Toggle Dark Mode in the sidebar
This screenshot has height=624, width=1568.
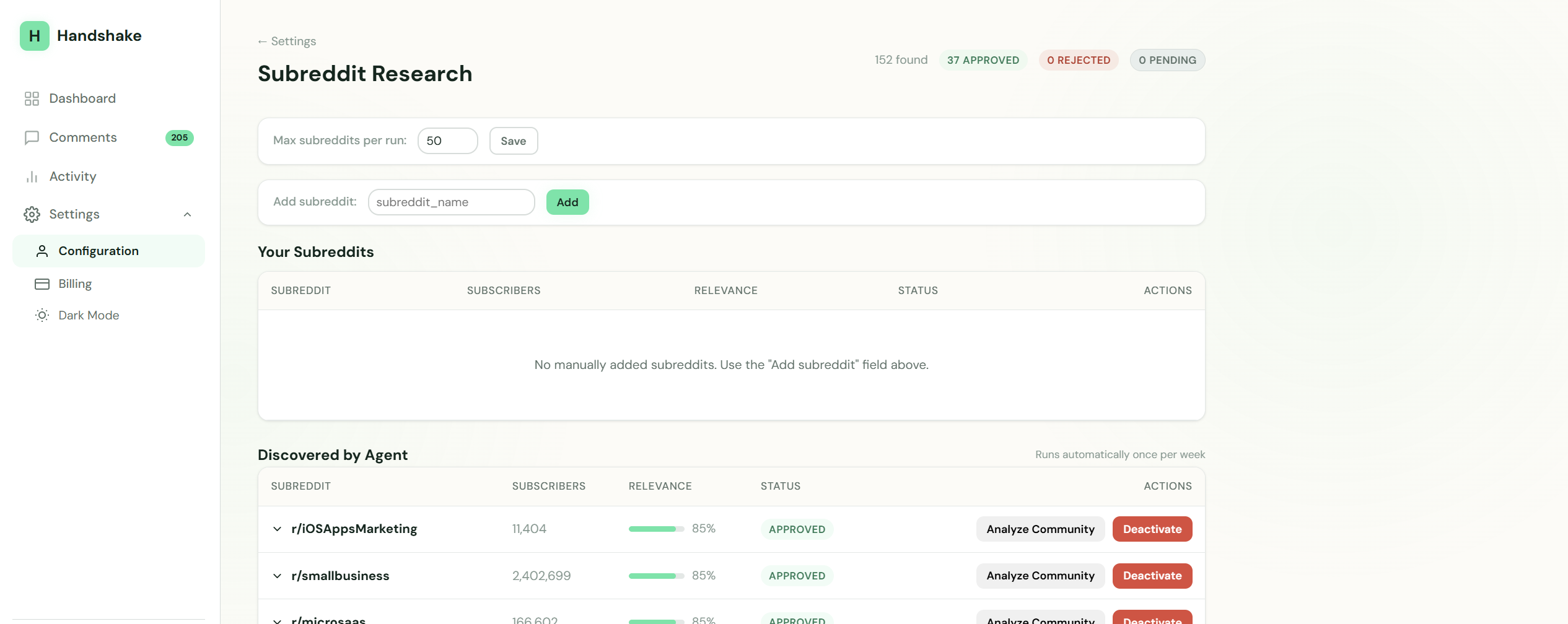89,315
